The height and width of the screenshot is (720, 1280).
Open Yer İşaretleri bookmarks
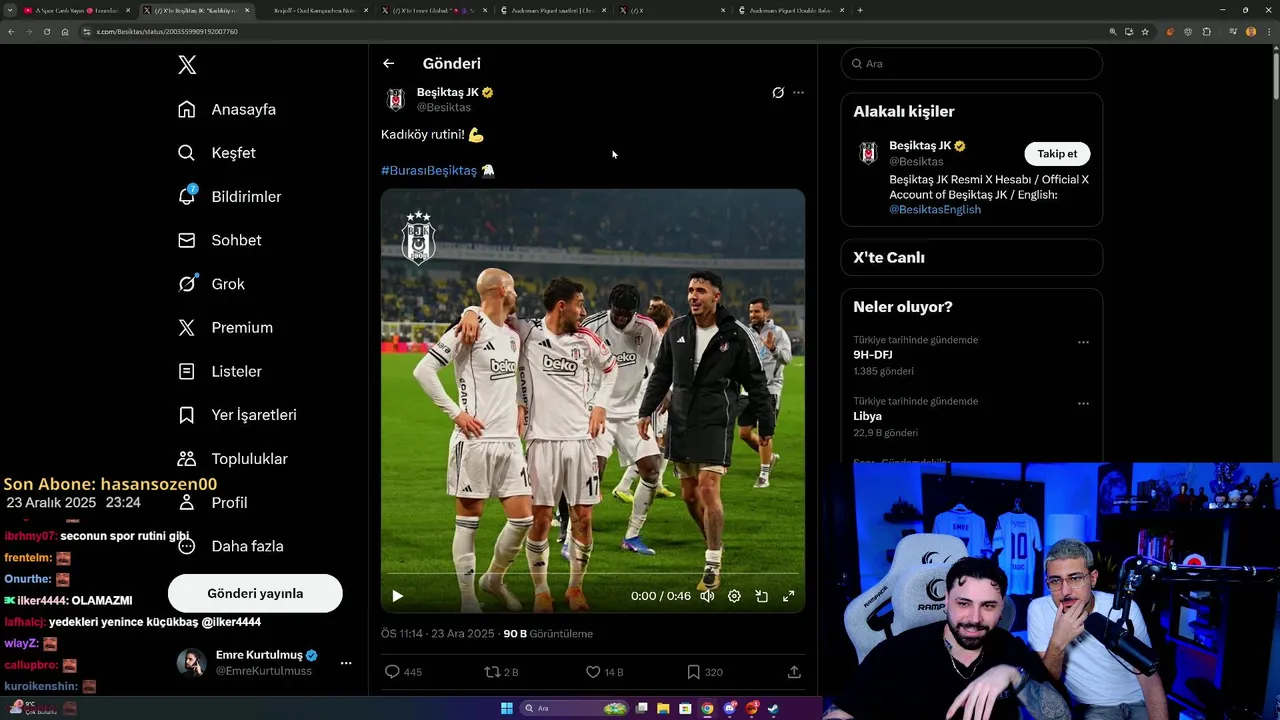click(237, 415)
